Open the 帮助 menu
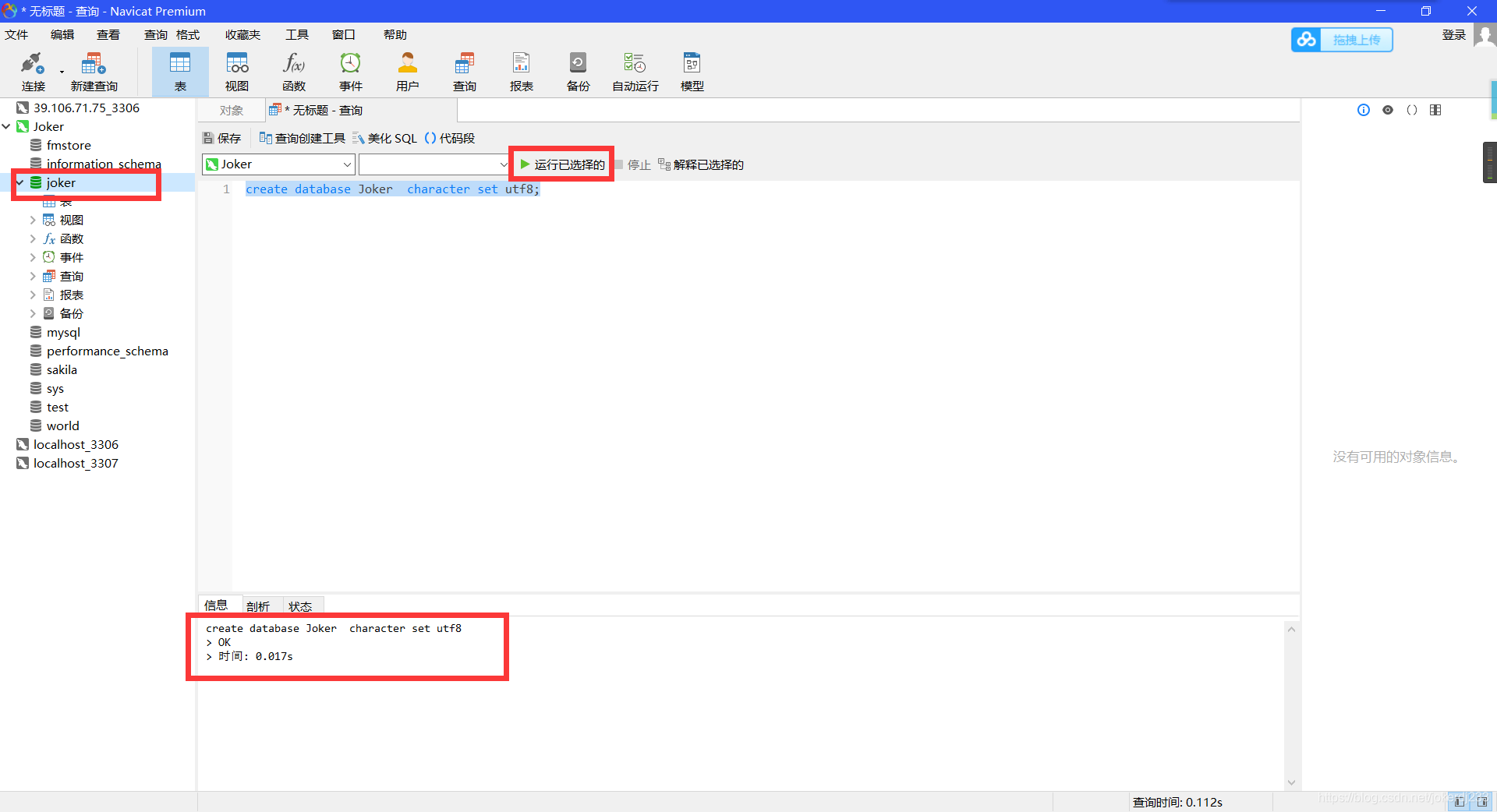This screenshot has width=1497, height=812. [395, 35]
